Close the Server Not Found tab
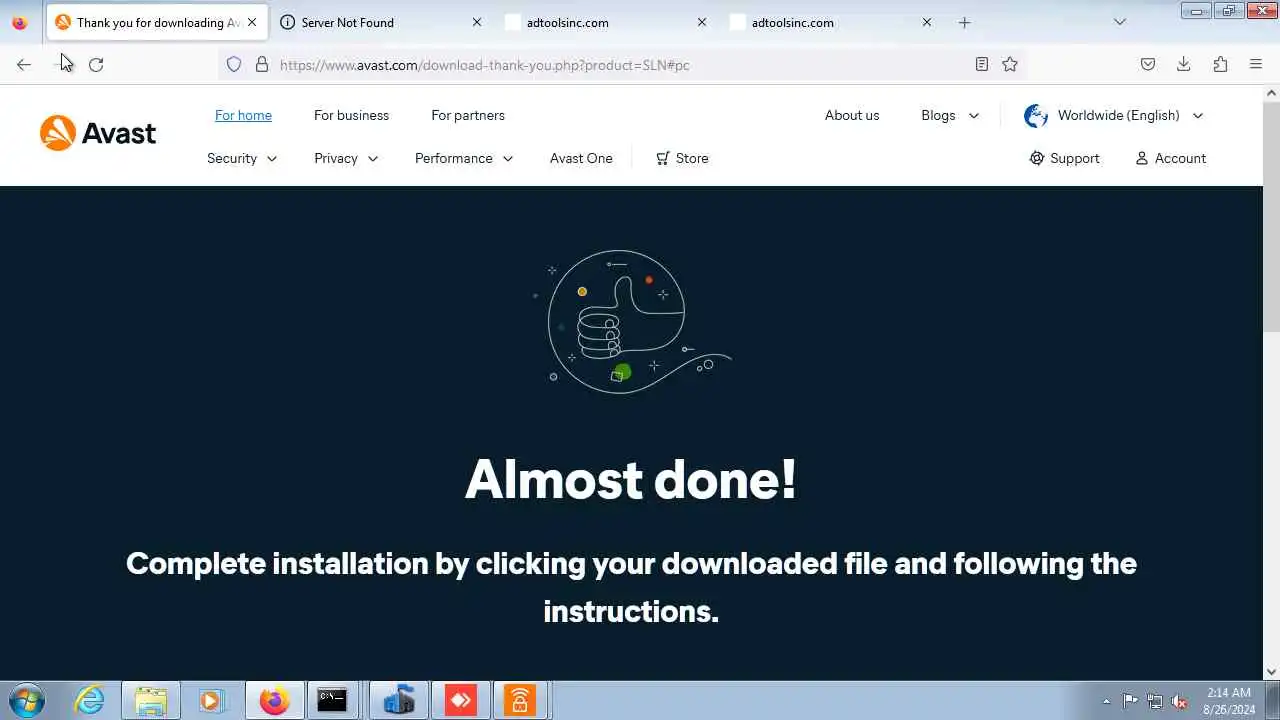Viewport: 1280px width, 720px height. point(477,22)
